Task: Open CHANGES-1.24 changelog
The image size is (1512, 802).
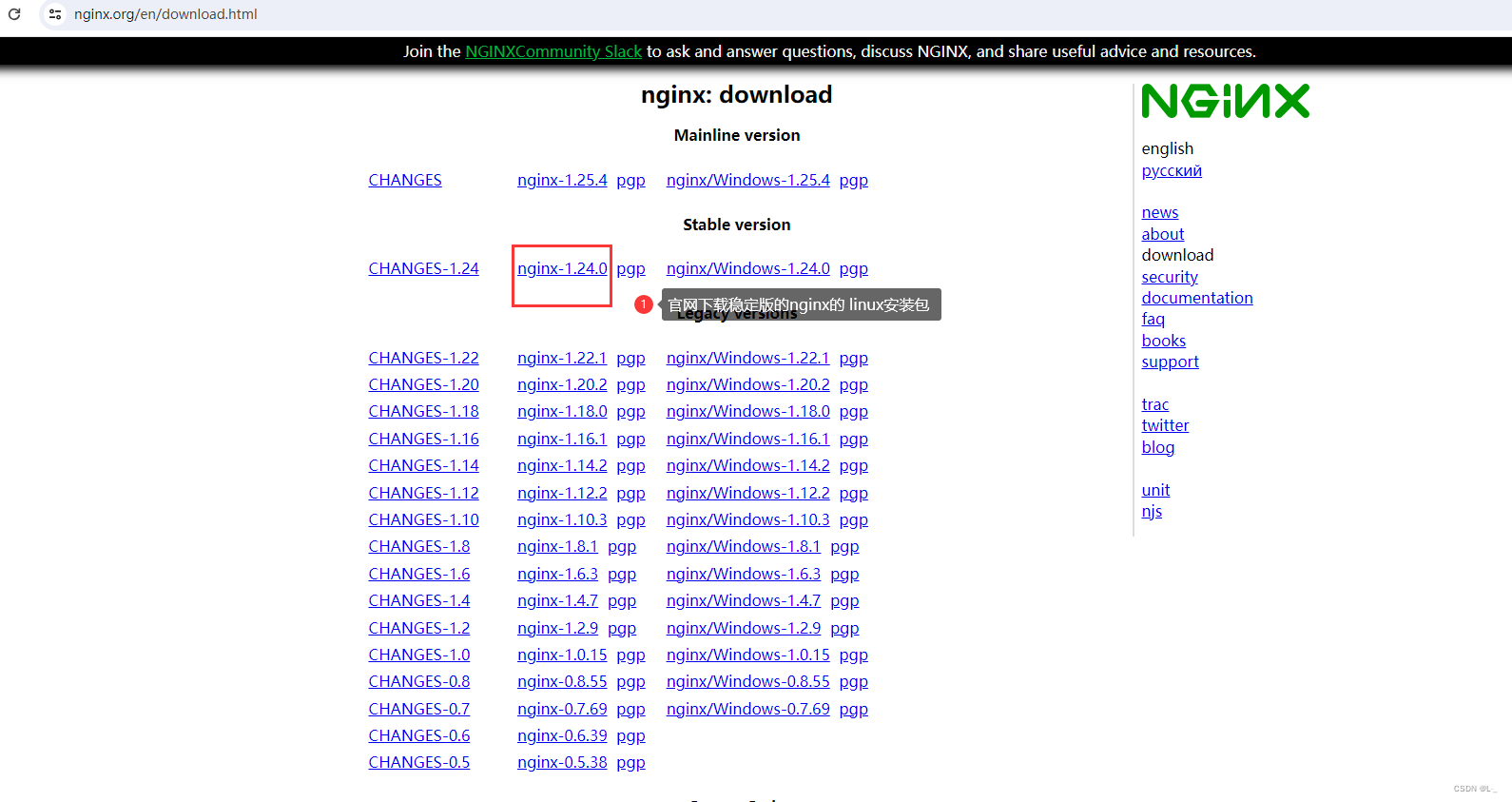Action: click(x=424, y=268)
